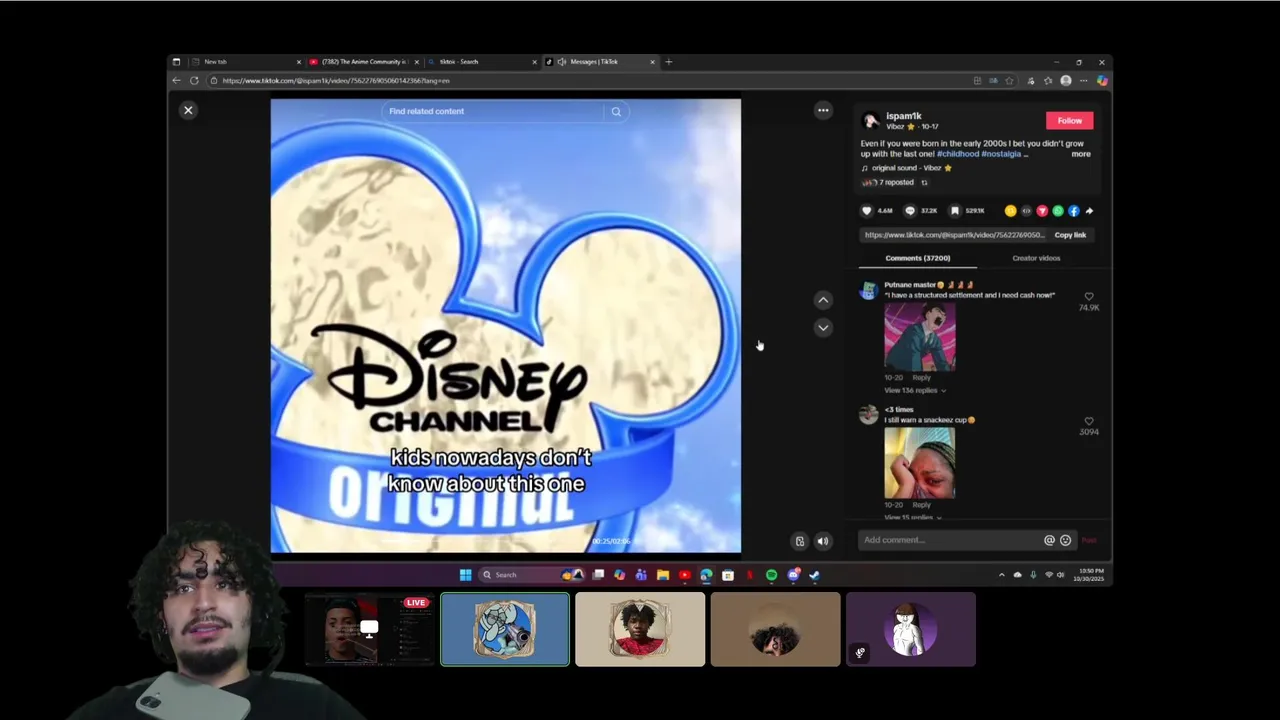Open File Explorer from the taskbar
The image size is (1280, 720).
pos(662,575)
